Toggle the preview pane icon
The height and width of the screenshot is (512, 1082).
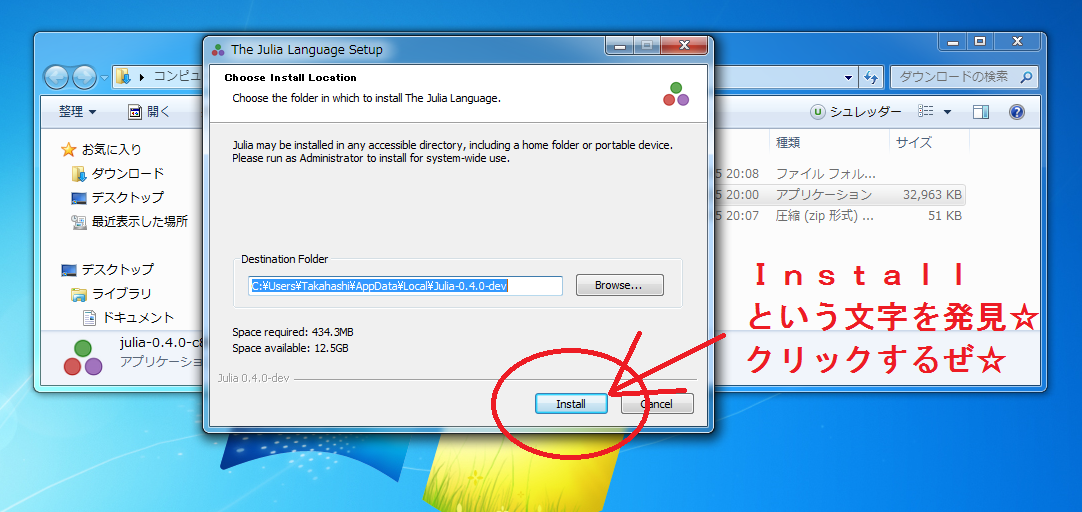pos(981,112)
